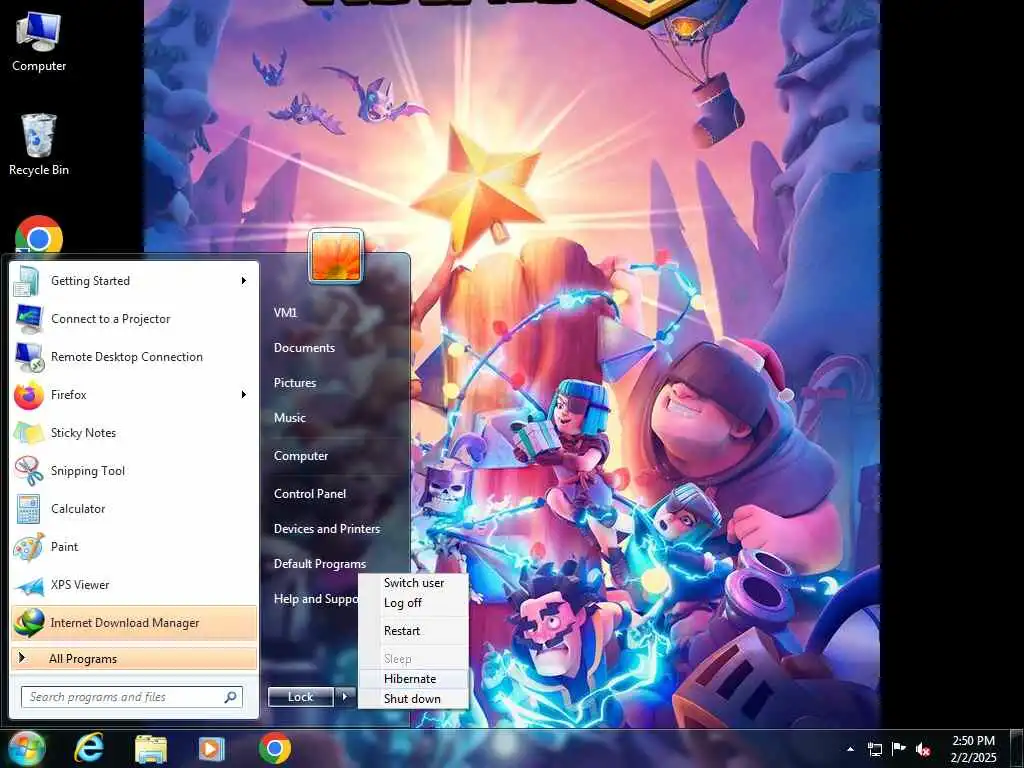Click the Calculator icon
The image size is (1024, 768).
click(x=28, y=509)
